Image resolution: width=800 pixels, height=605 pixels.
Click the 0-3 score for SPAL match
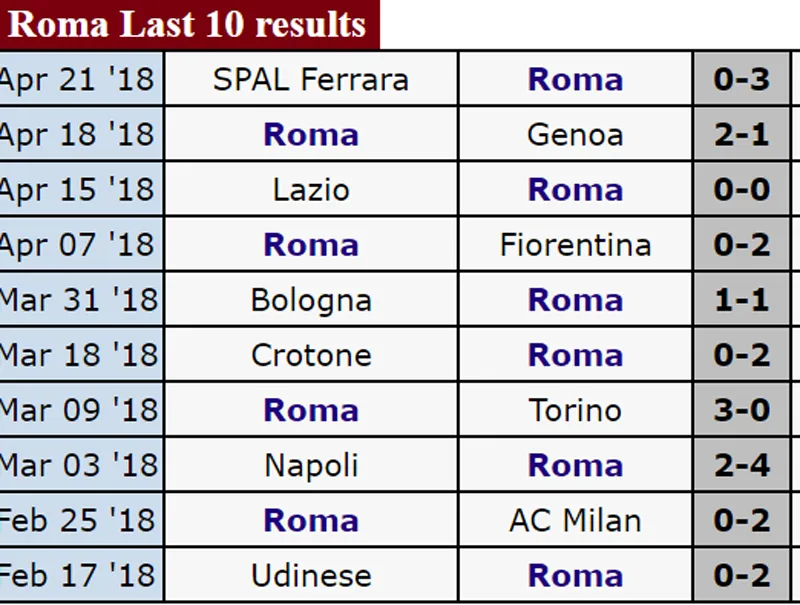[x=741, y=80]
